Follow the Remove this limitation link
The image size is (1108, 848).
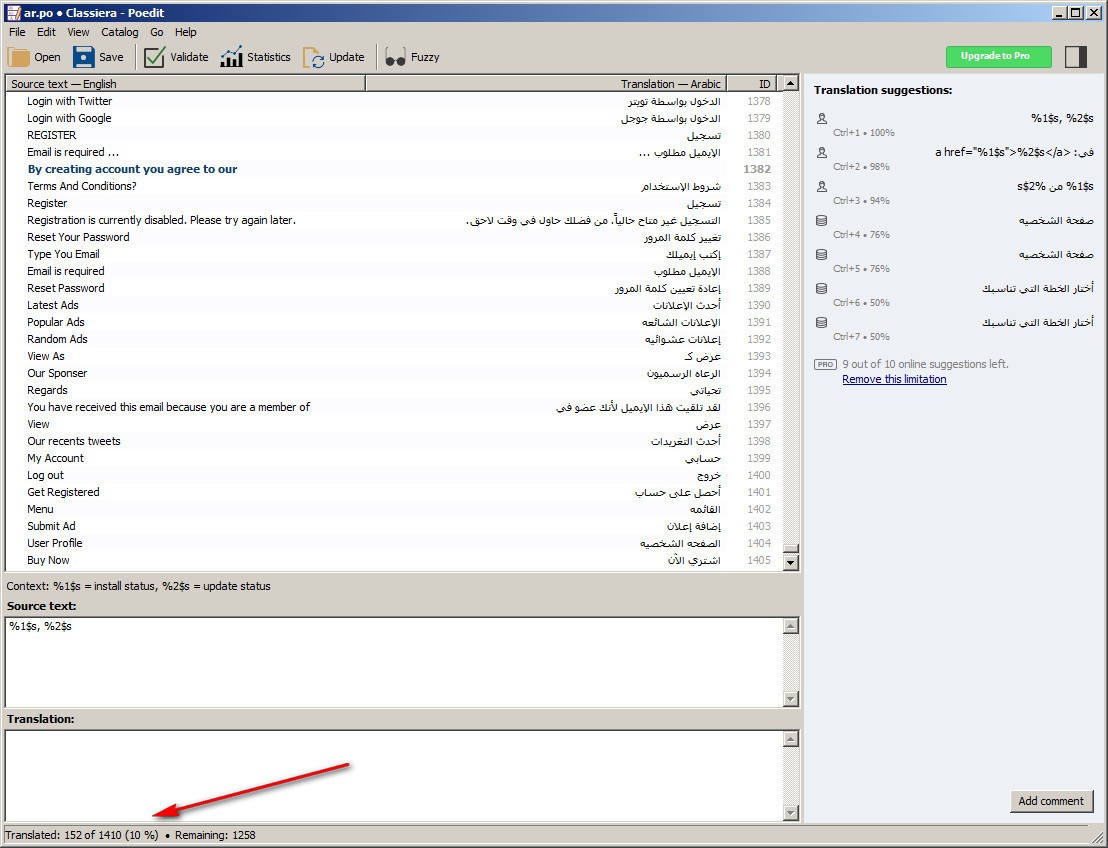point(894,379)
